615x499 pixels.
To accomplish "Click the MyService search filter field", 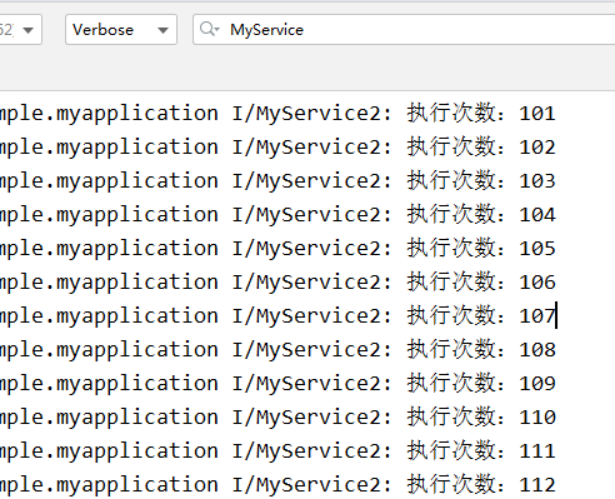I will tap(404, 30).
